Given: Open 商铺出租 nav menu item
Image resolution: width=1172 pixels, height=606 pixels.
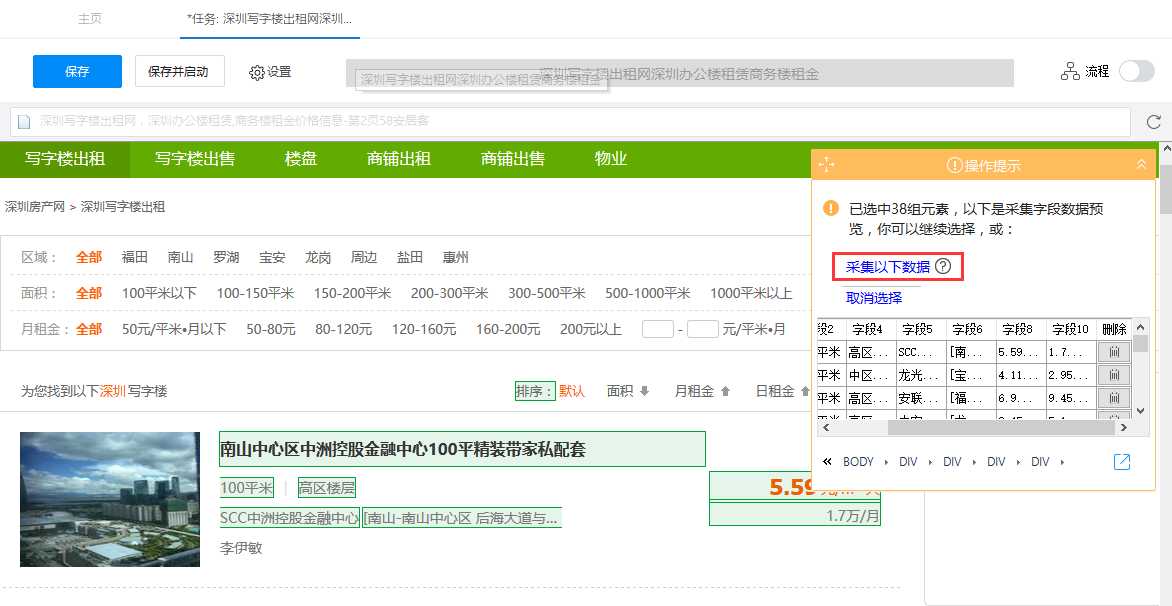Looking at the screenshot, I should pos(398,158).
